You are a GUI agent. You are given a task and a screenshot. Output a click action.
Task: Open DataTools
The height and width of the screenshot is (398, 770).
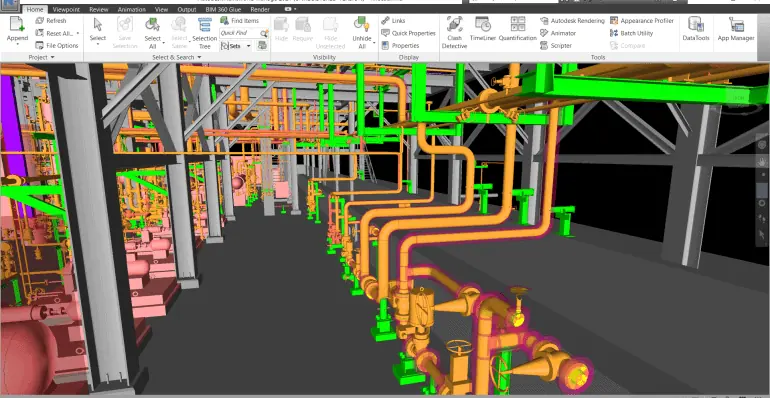coord(696,28)
